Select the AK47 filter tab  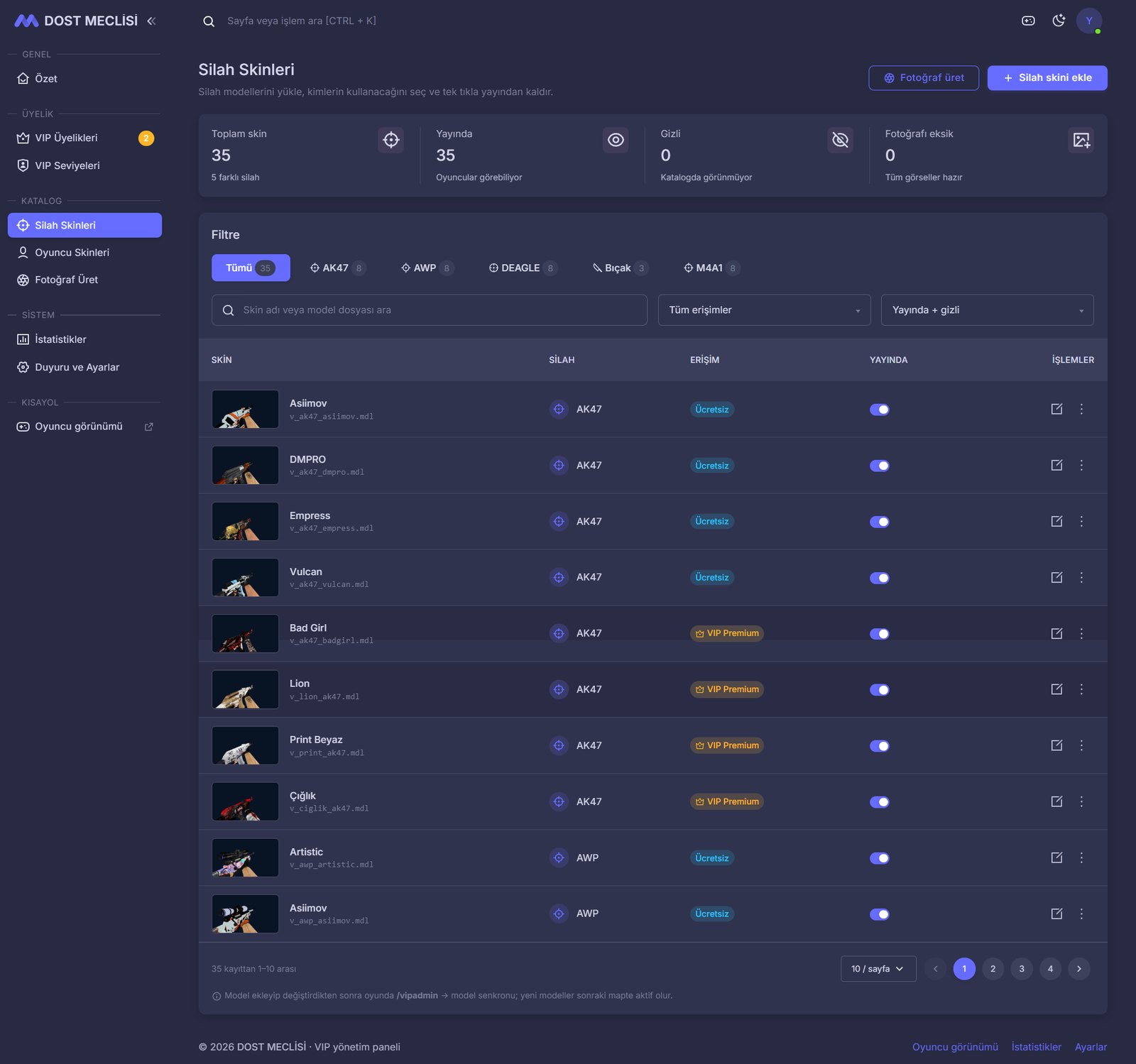(338, 268)
